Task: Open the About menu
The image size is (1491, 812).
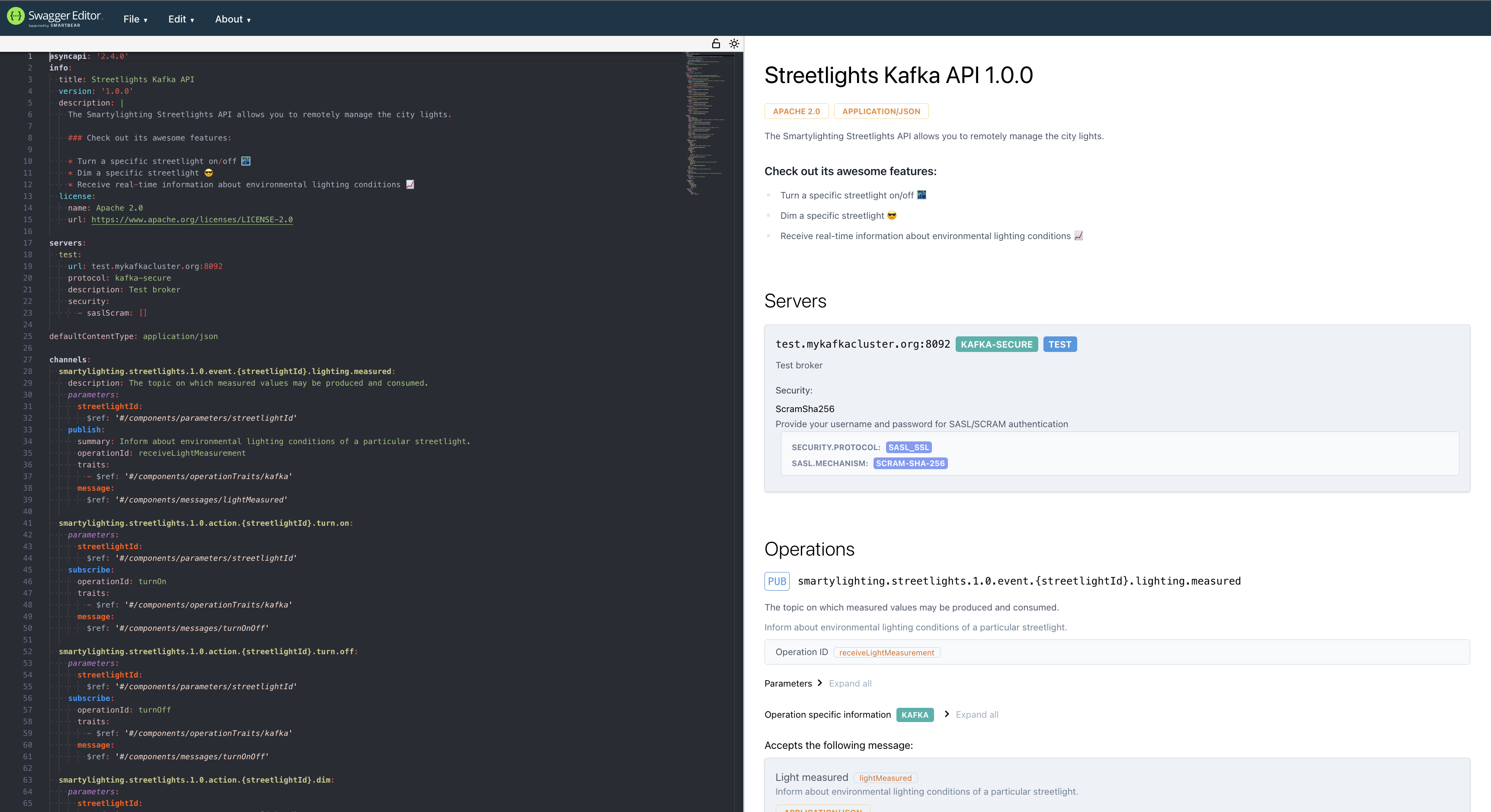Action: click(x=231, y=19)
